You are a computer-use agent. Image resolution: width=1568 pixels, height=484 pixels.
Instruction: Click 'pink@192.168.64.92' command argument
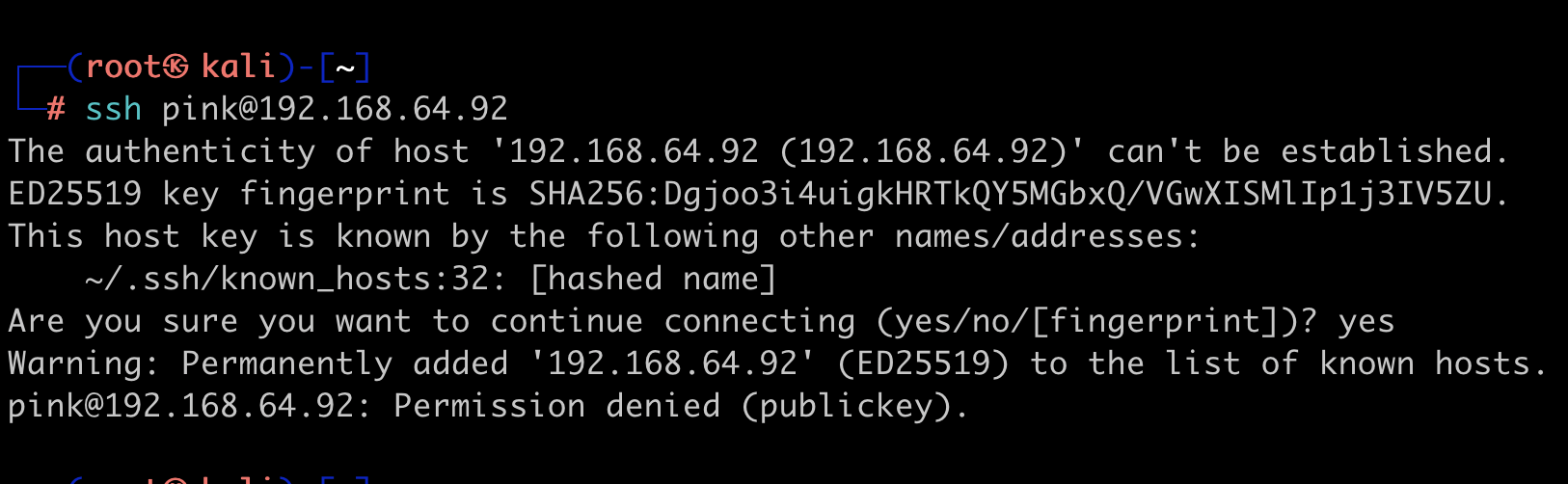[x=335, y=109]
